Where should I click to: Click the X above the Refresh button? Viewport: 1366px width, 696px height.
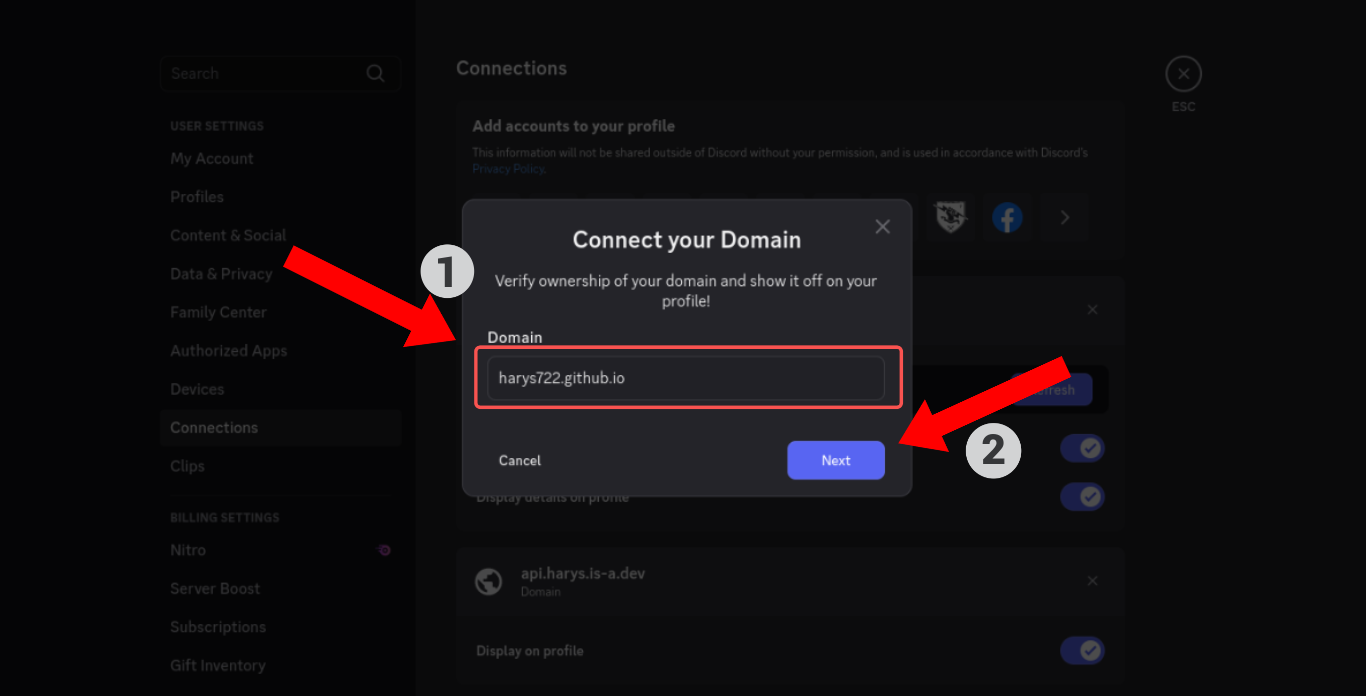pyautogui.click(x=1092, y=310)
